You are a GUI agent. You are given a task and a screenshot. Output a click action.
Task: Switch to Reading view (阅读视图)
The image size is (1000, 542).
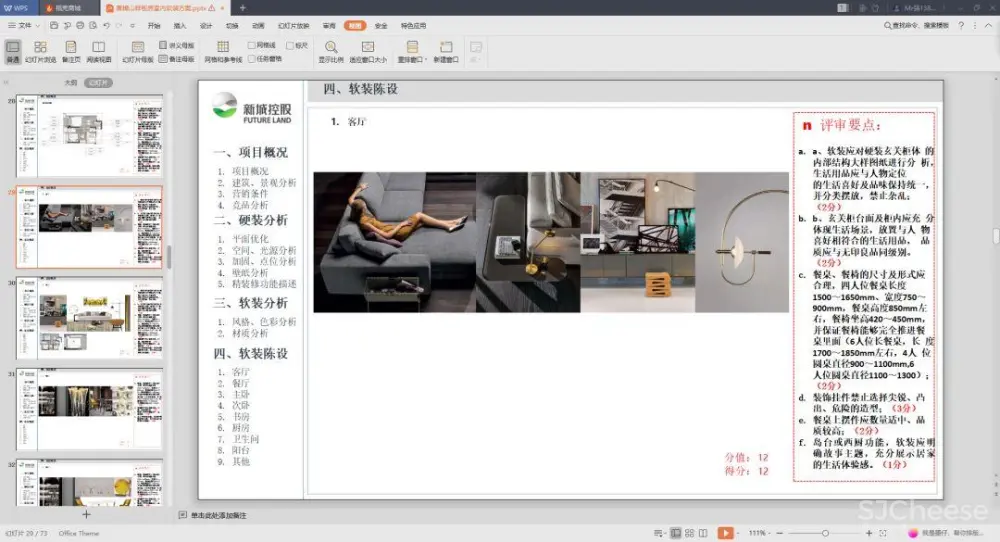pos(98,51)
